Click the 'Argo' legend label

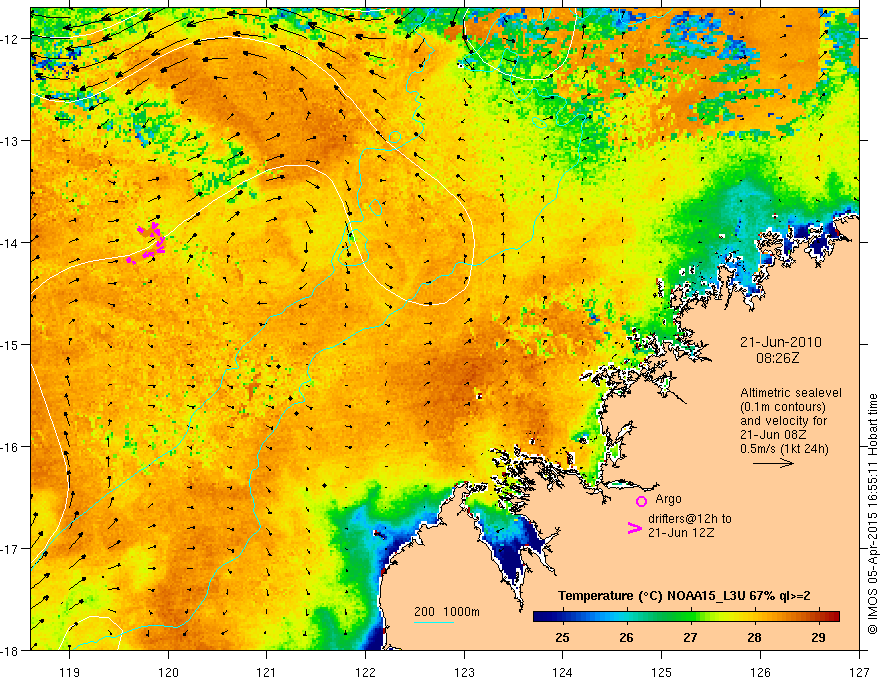pyautogui.click(x=668, y=499)
